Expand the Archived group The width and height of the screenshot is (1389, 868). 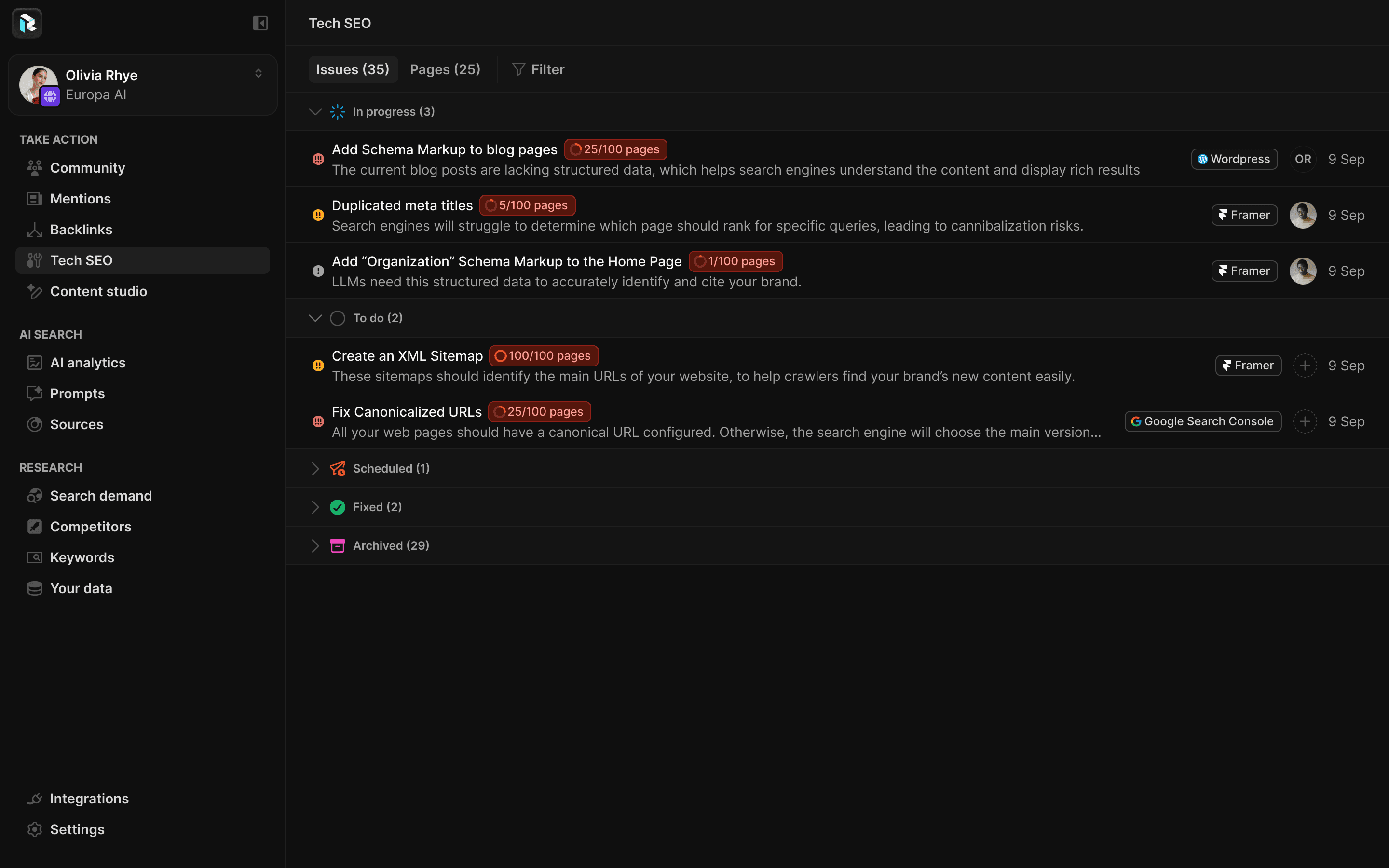315,545
